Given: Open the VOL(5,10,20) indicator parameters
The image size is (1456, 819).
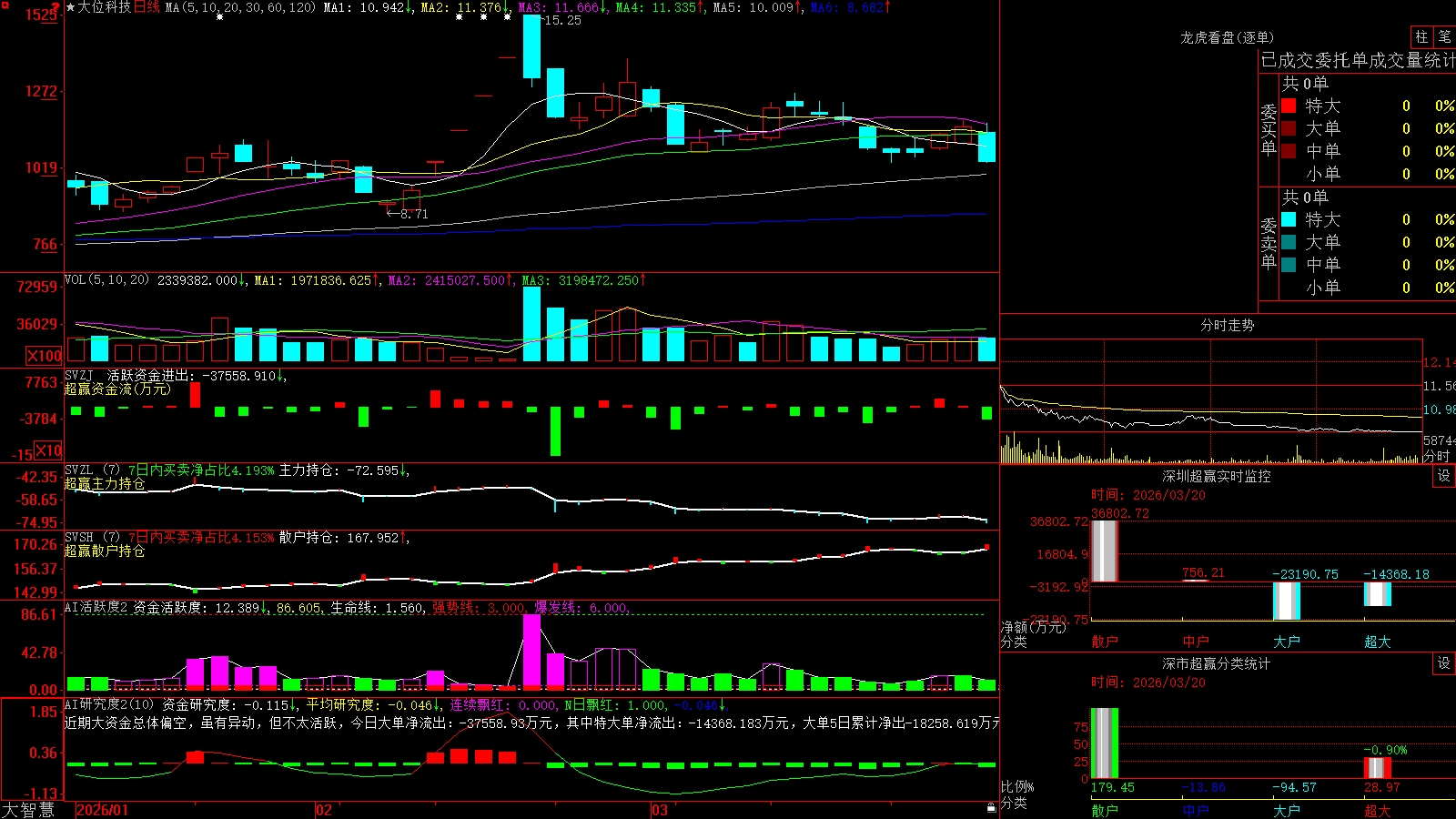Looking at the screenshot, I should 106,280.
